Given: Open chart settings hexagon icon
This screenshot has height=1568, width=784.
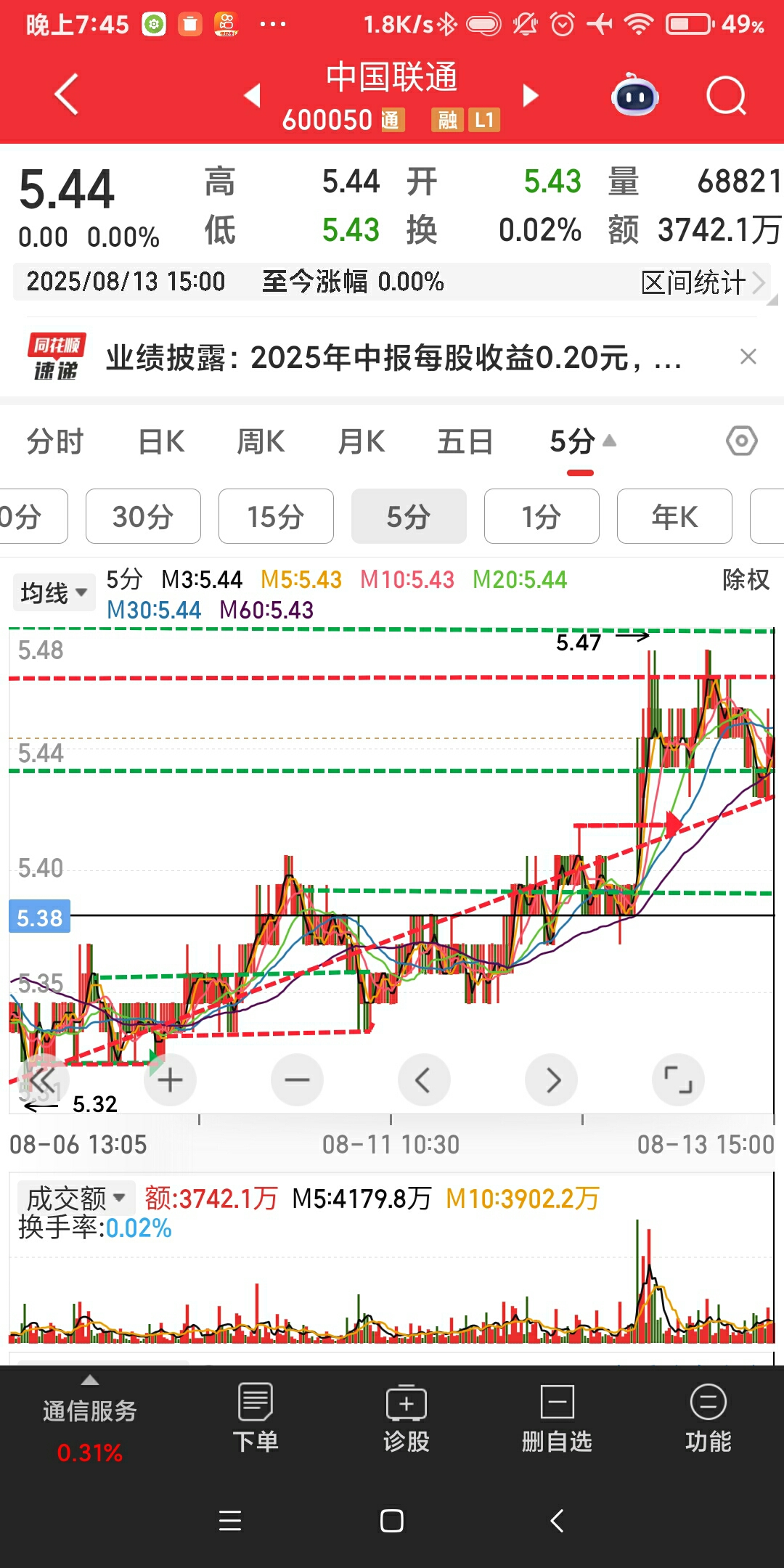Looking at the screenshot, I should (742, 441).
